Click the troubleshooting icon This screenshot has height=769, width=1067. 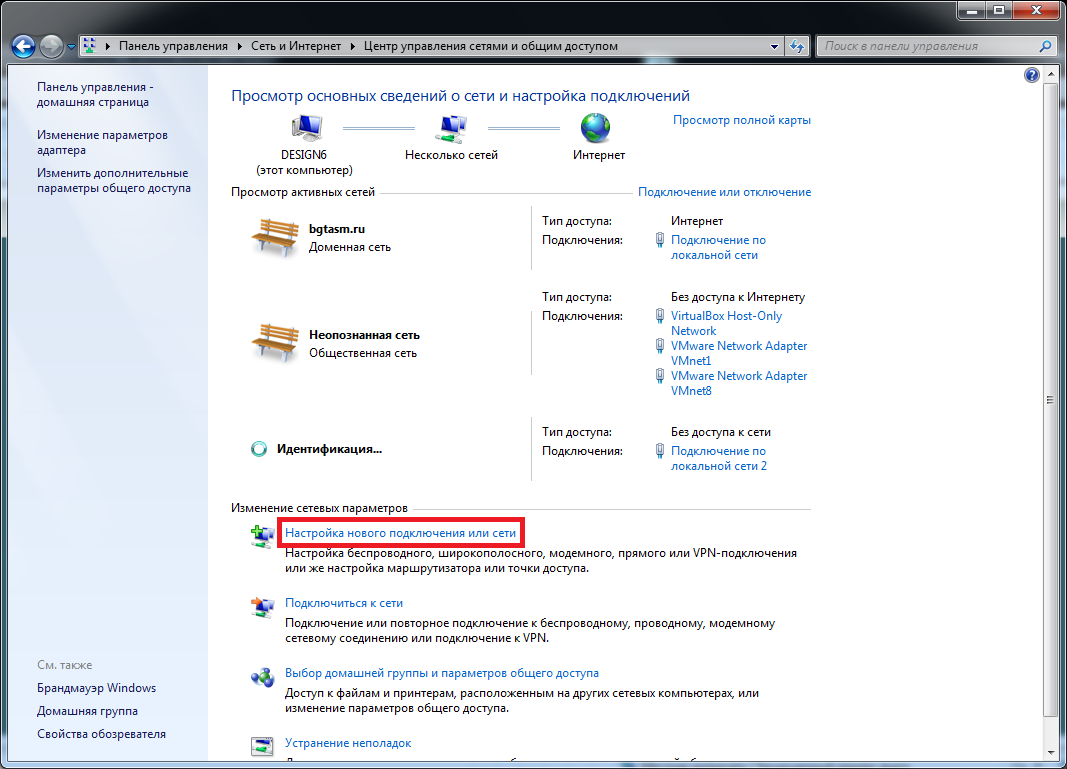coord(263,747)
